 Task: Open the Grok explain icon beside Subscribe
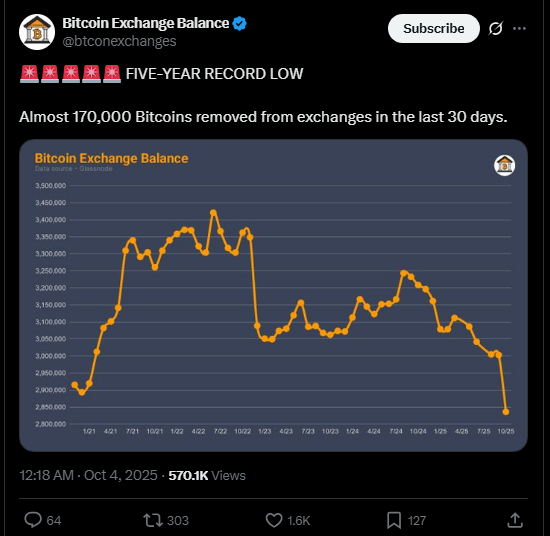tap(496, 29)
